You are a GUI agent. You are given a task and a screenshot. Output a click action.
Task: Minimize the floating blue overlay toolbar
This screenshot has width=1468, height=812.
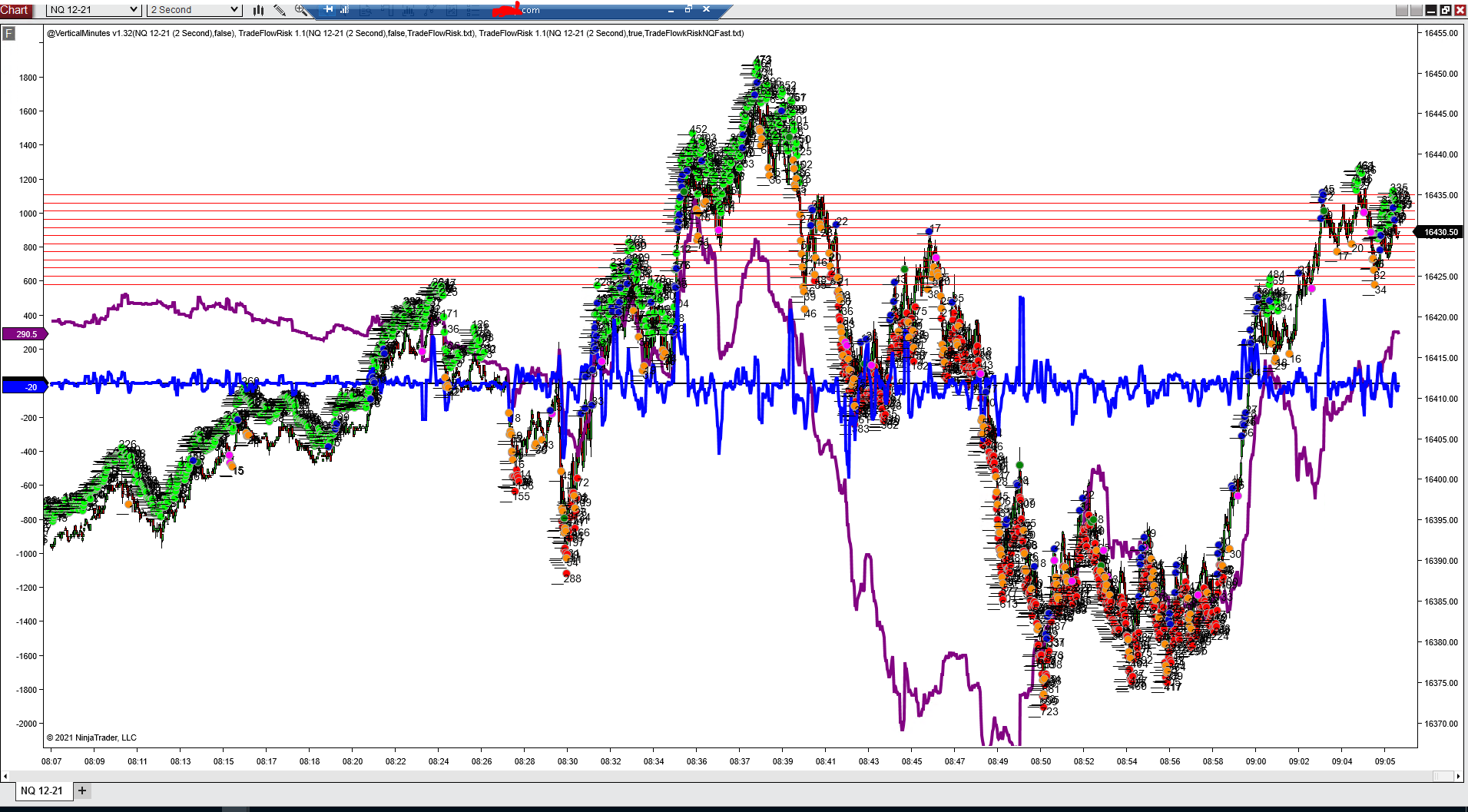pyautogui.click(x=671, y=10)
